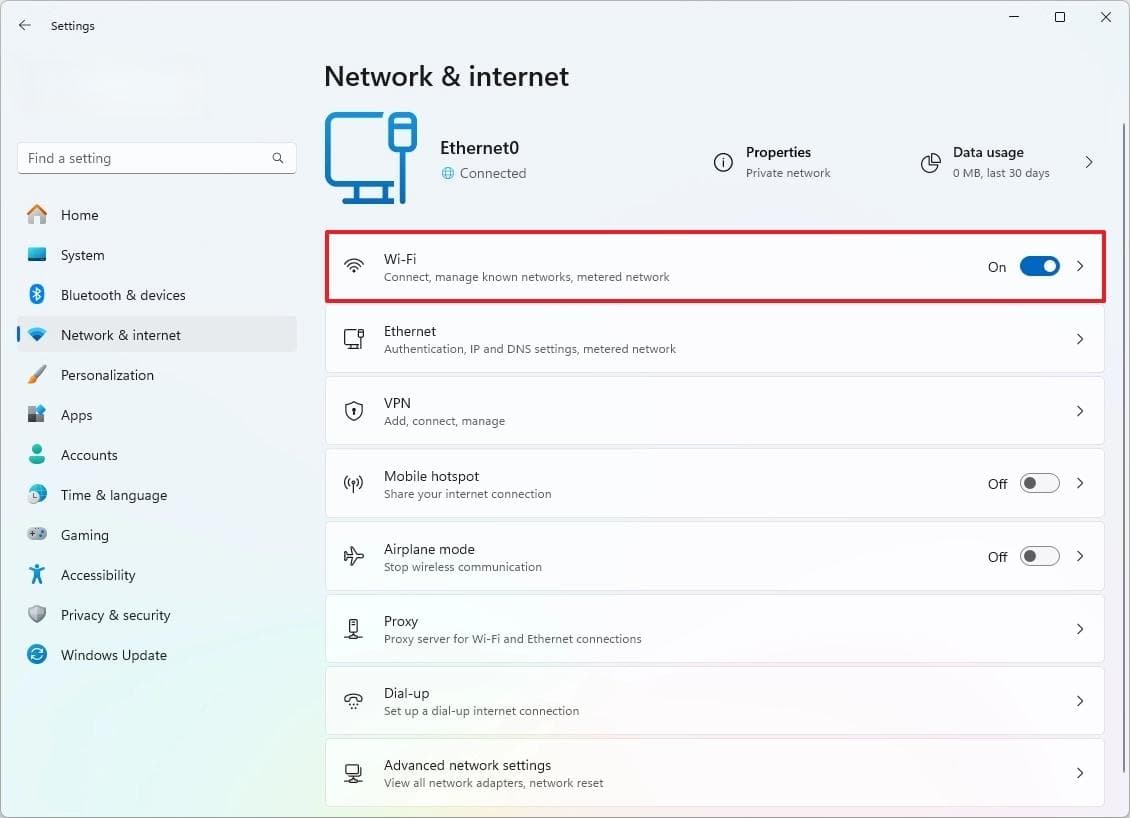Screen dimensions: 1130x818
Task: Click the Accessibility figure icon
Action: [37, 574]
